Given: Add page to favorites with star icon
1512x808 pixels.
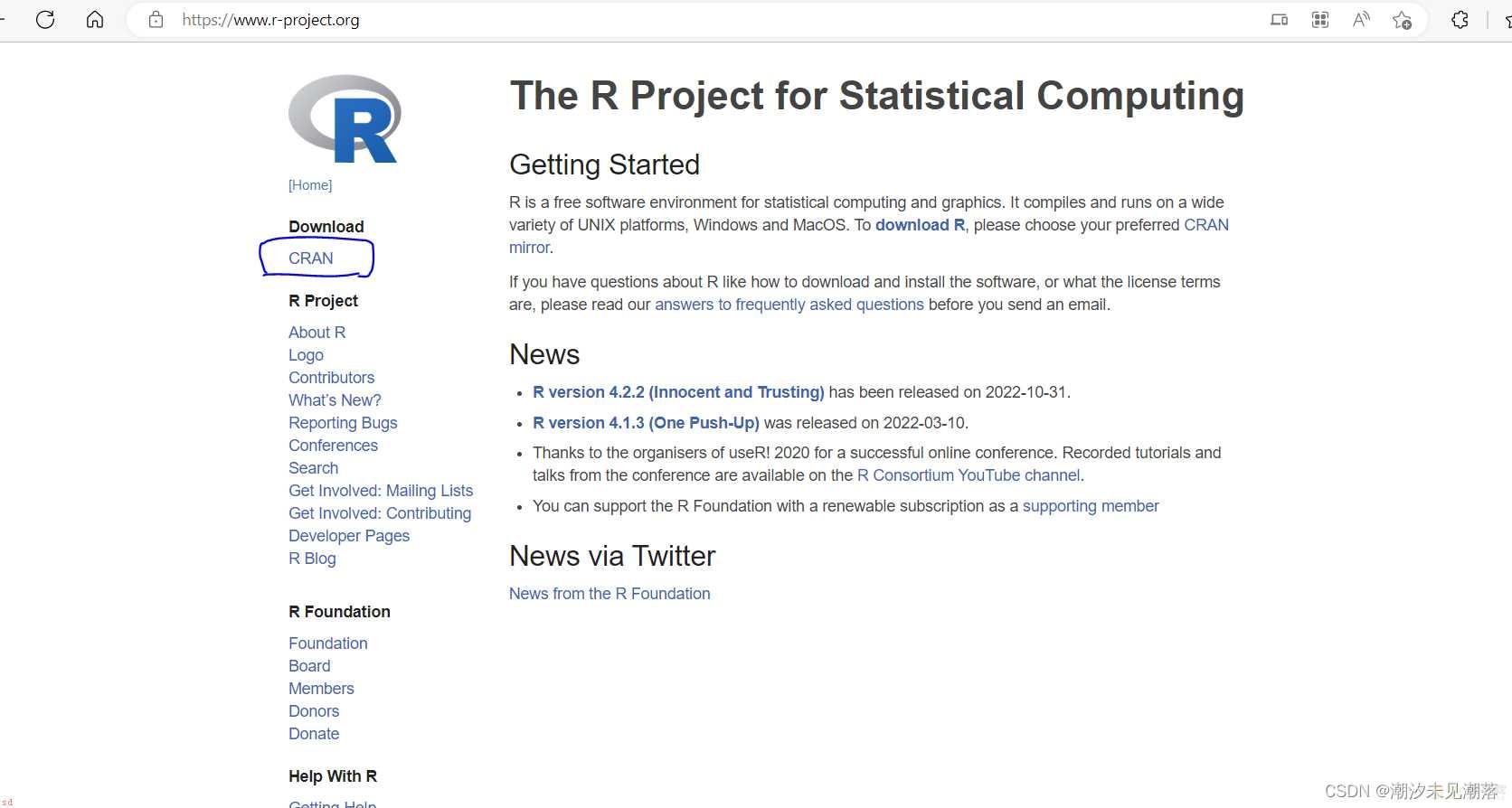Looking at the screenshot, I should click(x=1402, y=19).
